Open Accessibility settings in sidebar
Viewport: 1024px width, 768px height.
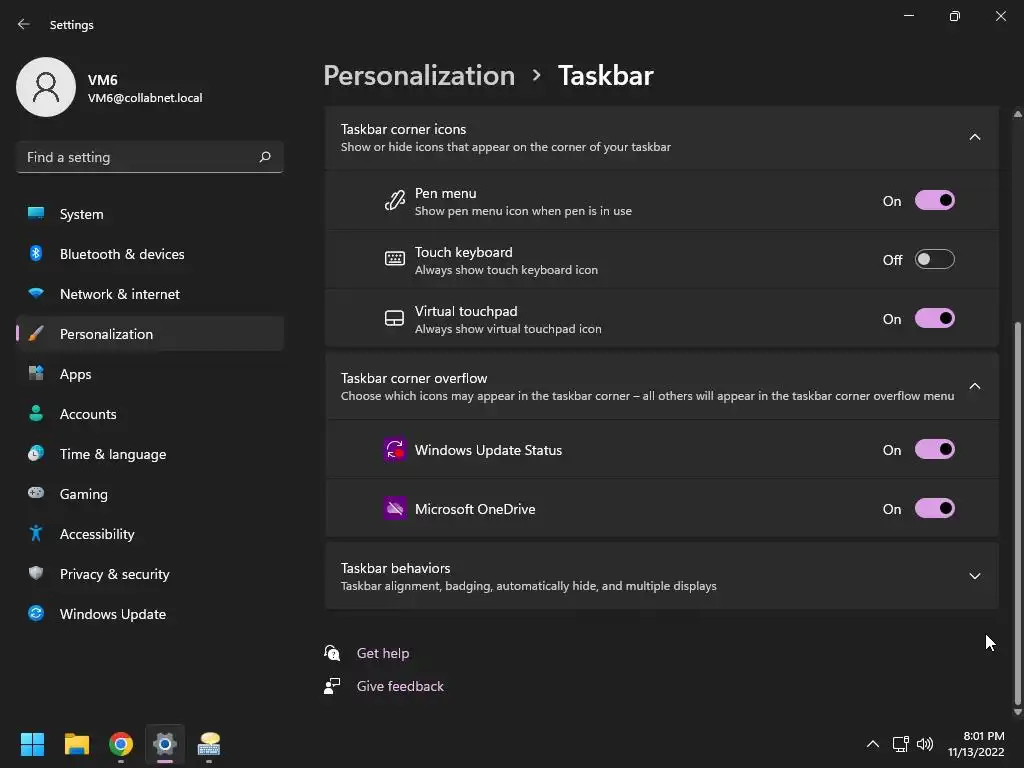click(97, 534)
